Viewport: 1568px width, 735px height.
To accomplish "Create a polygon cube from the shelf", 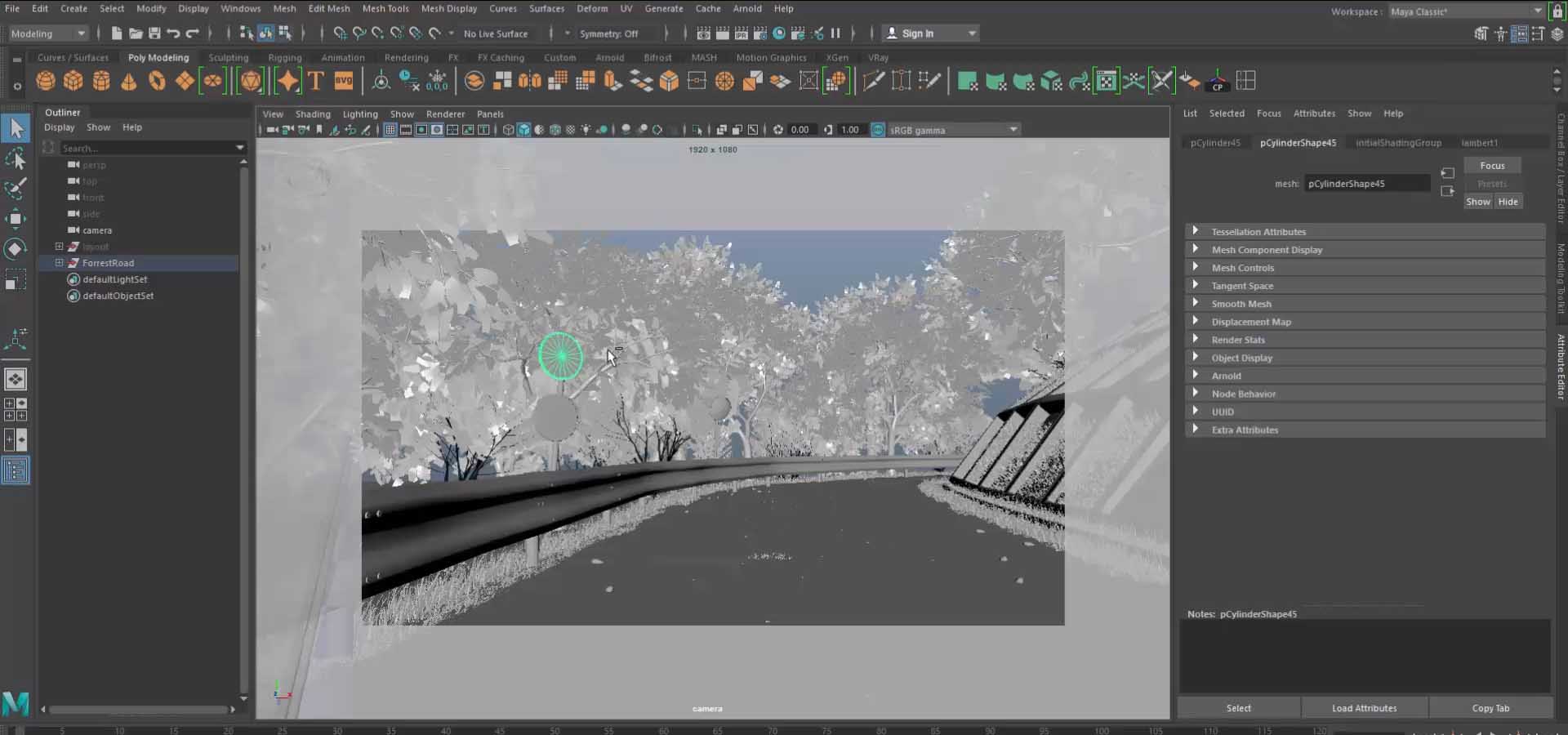I will [x=73, y=80].
